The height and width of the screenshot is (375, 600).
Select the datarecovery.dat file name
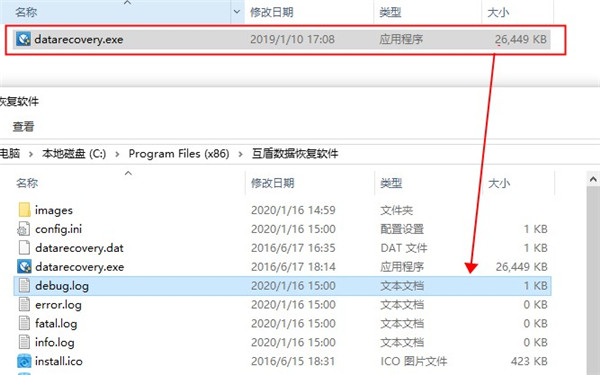point(79,248)
